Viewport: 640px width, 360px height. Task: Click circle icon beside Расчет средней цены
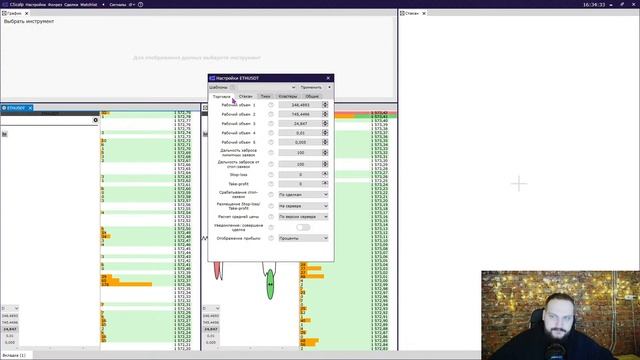(271, 217)
